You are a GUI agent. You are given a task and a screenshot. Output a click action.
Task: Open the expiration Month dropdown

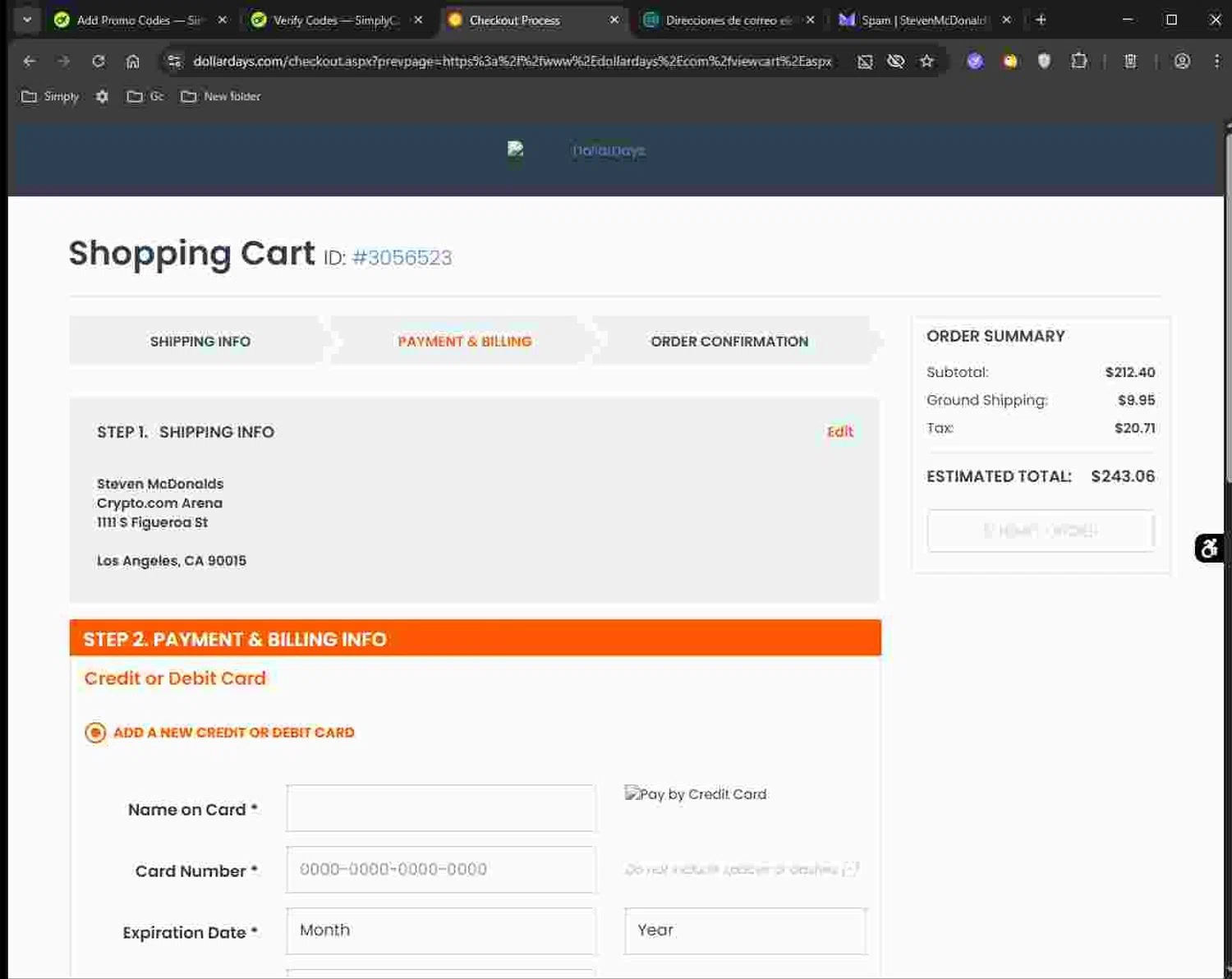[x=441, y=931]
